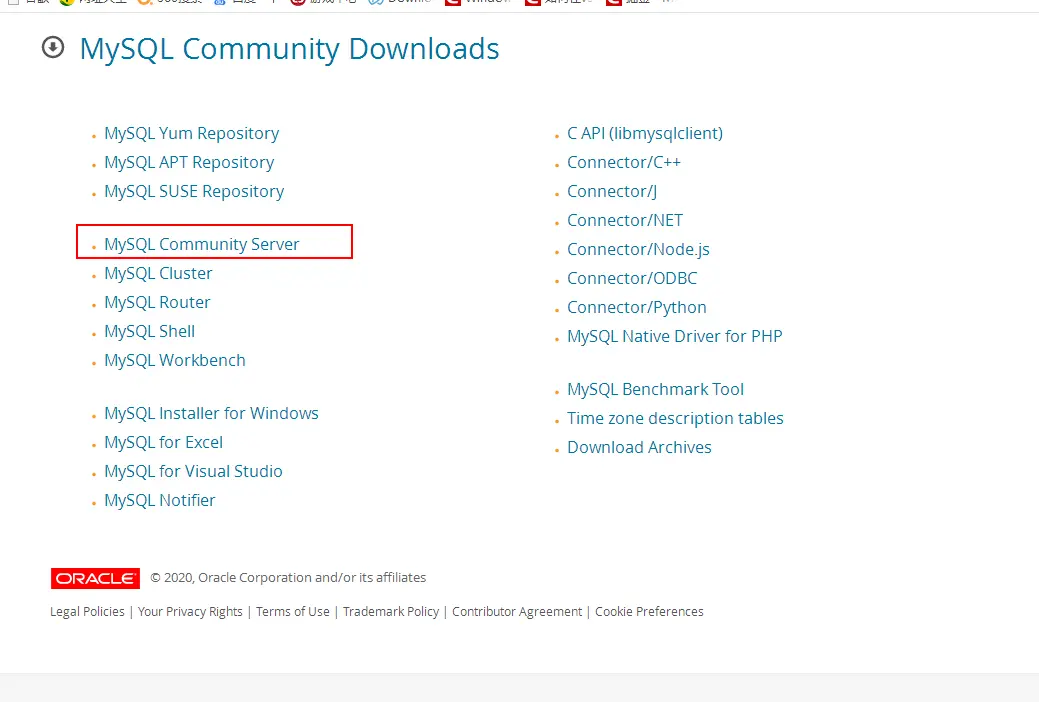This screenshot has height=702, width=1039.
Task: Click the Oracle Corporation copyright text
Action: (x=288, y=578)
